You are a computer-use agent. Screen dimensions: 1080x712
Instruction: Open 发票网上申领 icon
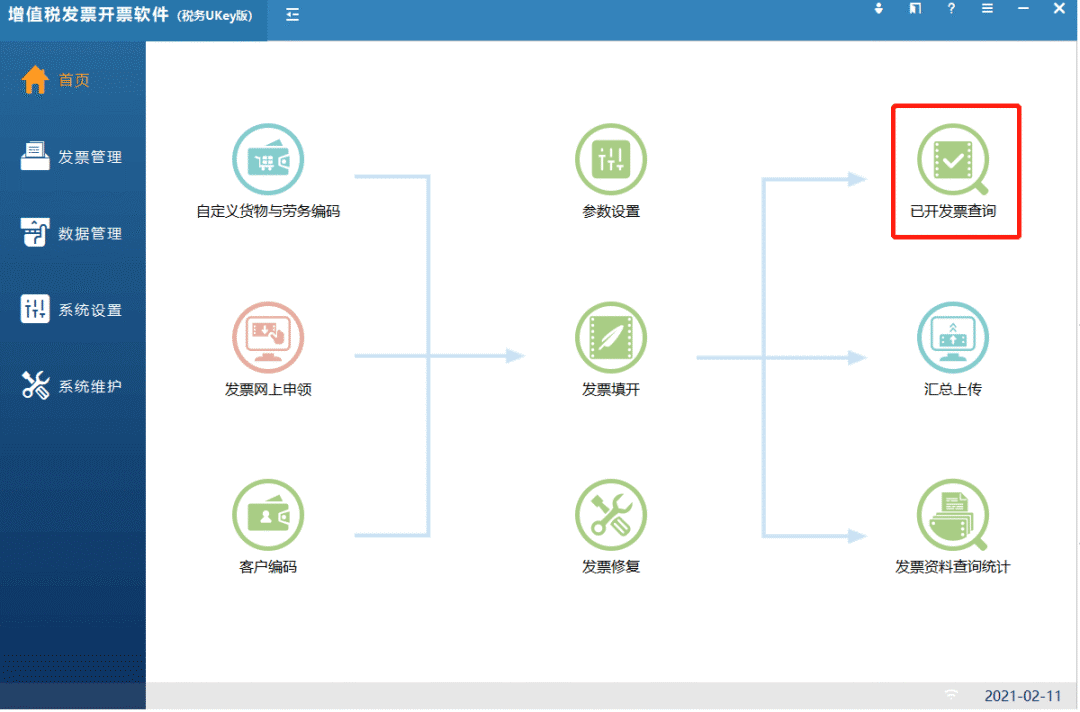(268, 337)
